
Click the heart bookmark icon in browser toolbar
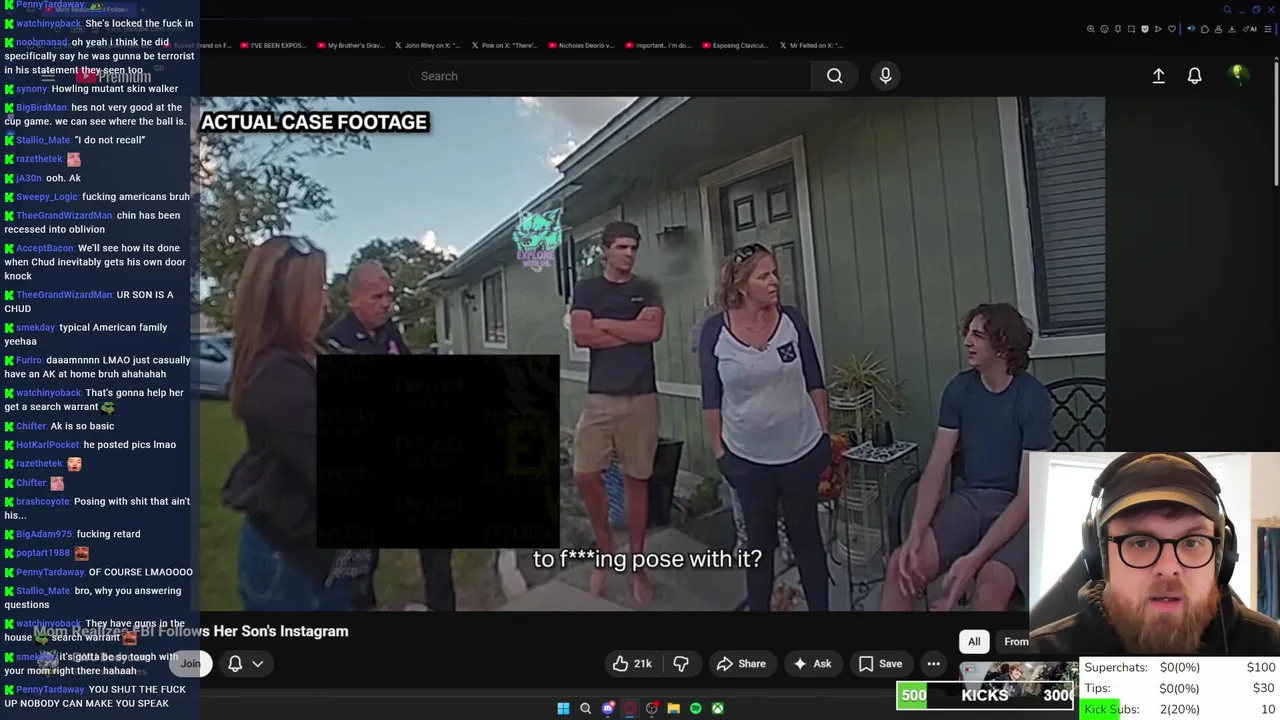click(x=1172, y=29)
